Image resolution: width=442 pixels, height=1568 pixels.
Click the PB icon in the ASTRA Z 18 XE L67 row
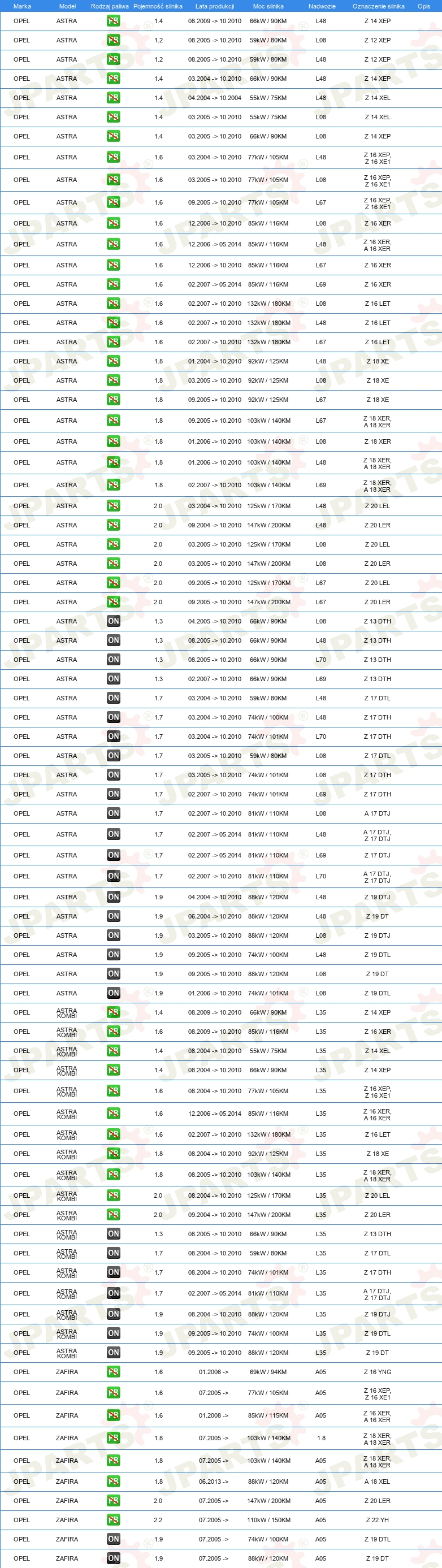[113, 399]
